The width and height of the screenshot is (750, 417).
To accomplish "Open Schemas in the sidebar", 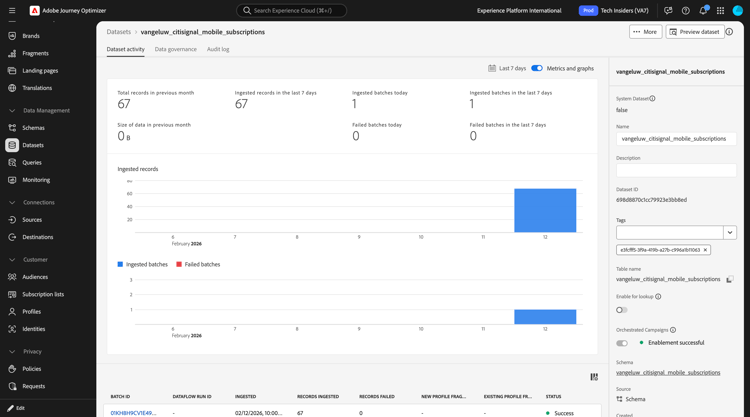I will point(33,128).
